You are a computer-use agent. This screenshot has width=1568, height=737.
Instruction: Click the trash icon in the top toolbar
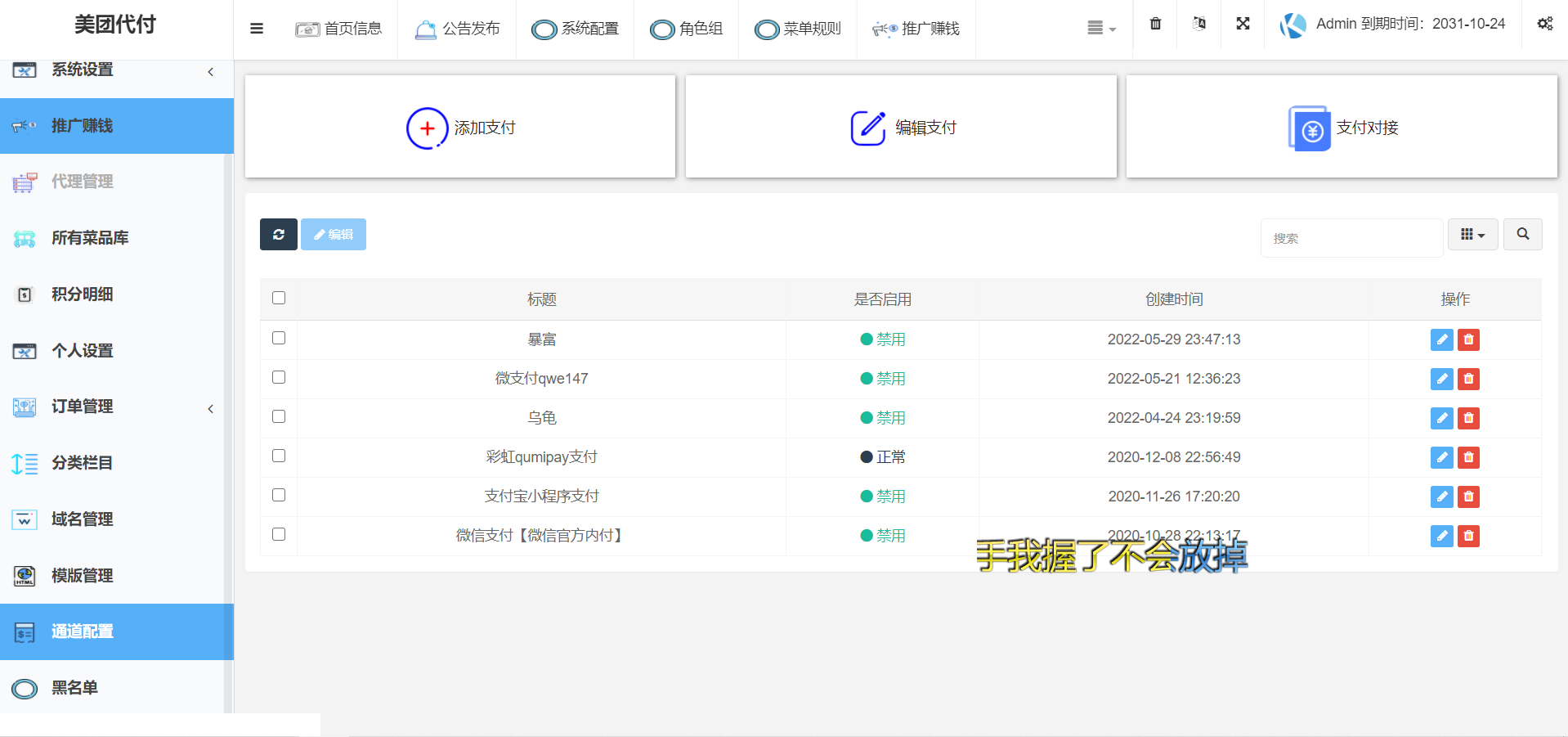(x=1154, y=24)
